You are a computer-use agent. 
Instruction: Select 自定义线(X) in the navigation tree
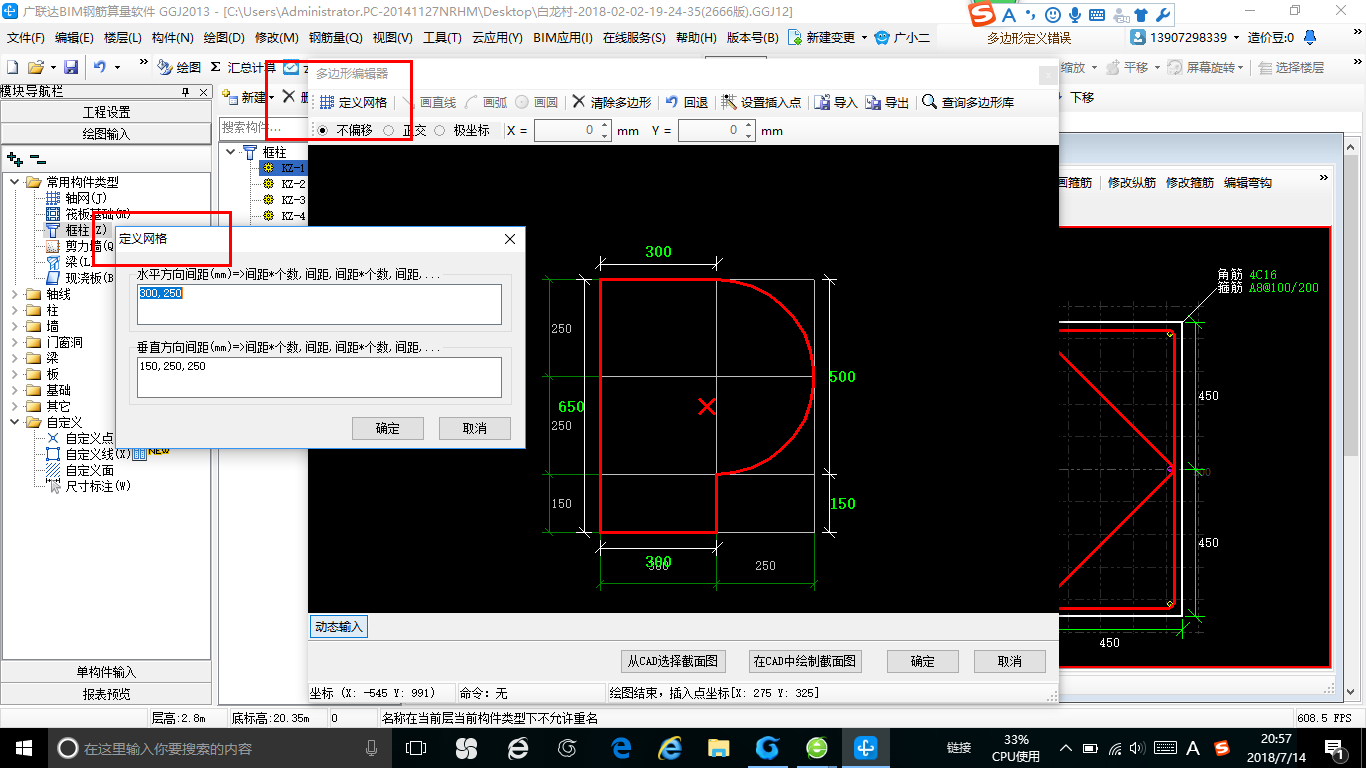[x=88, y=454]
